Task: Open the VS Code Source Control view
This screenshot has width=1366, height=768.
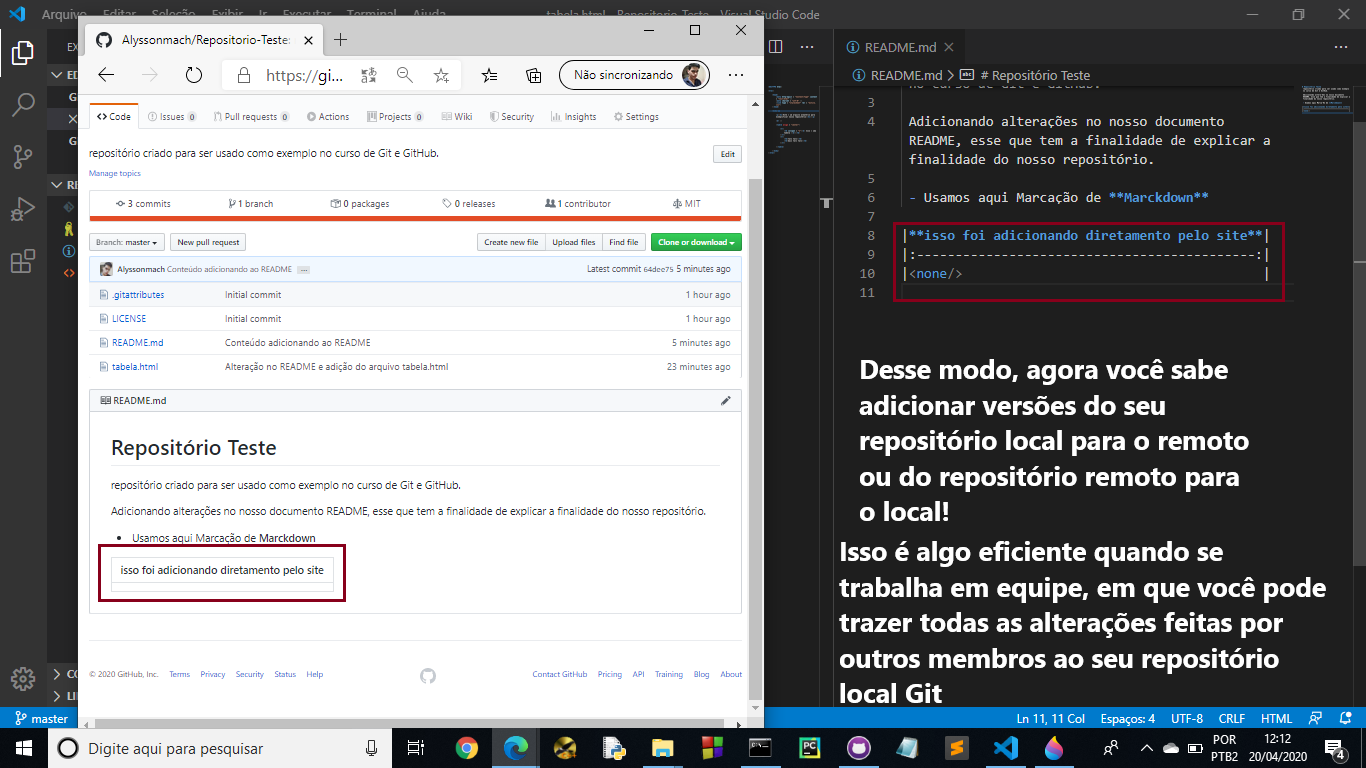Action: [x=22, y=157]
